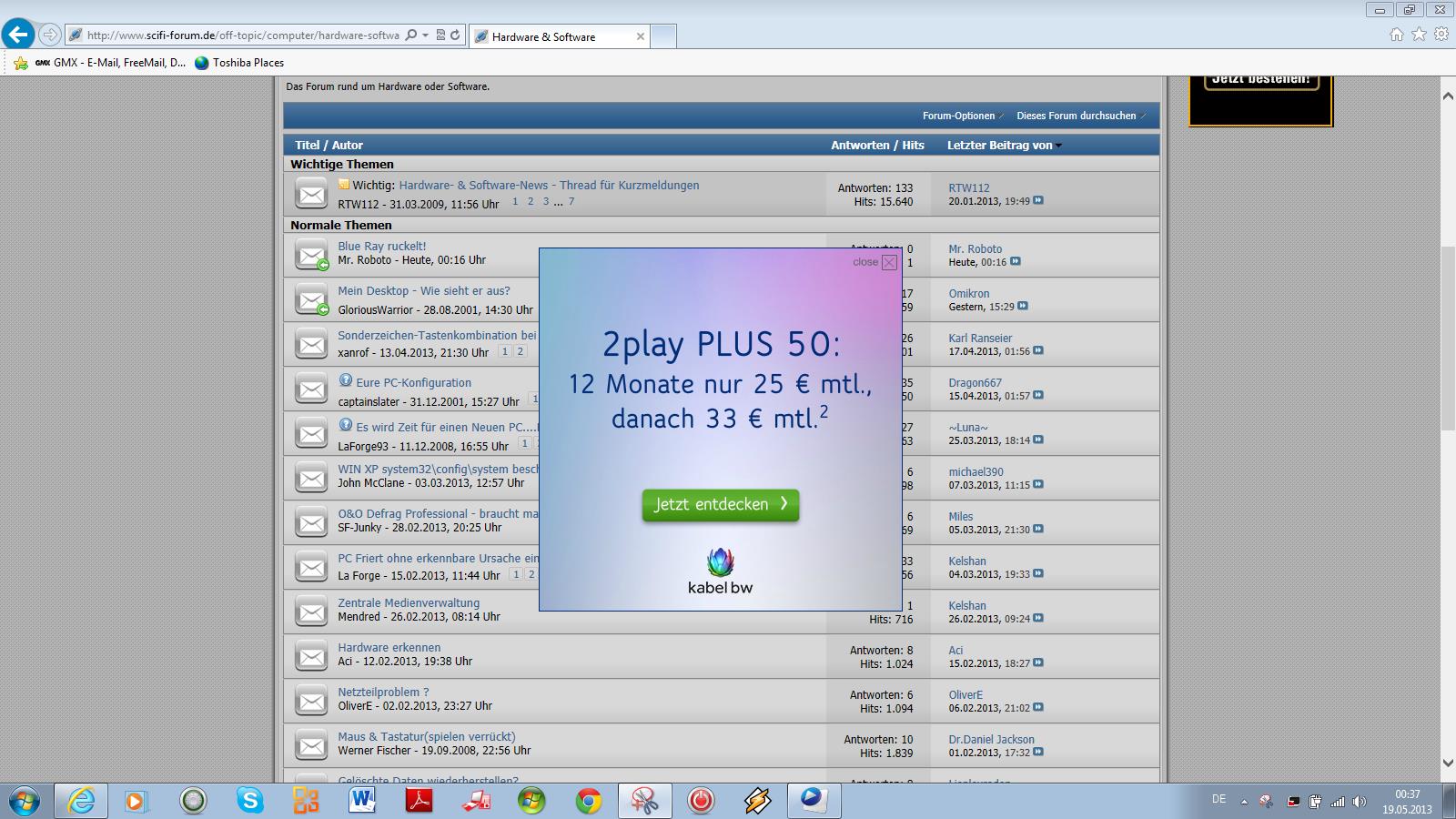This screenshot has height=819, width=1456.
Task: Click the envelope icon for Hardware erkennen thread
Action: point(311,655)
